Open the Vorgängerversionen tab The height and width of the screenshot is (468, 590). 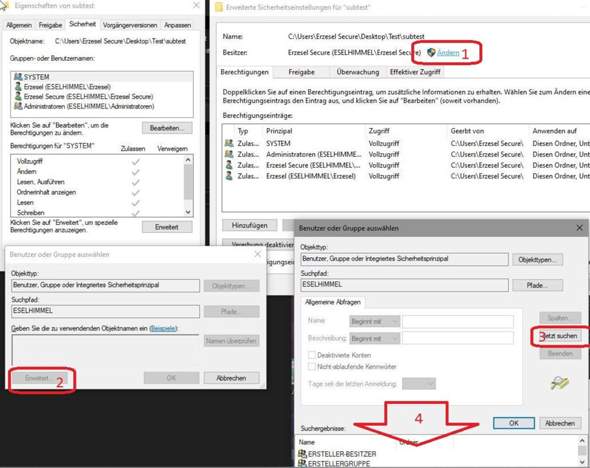[130, 25]
